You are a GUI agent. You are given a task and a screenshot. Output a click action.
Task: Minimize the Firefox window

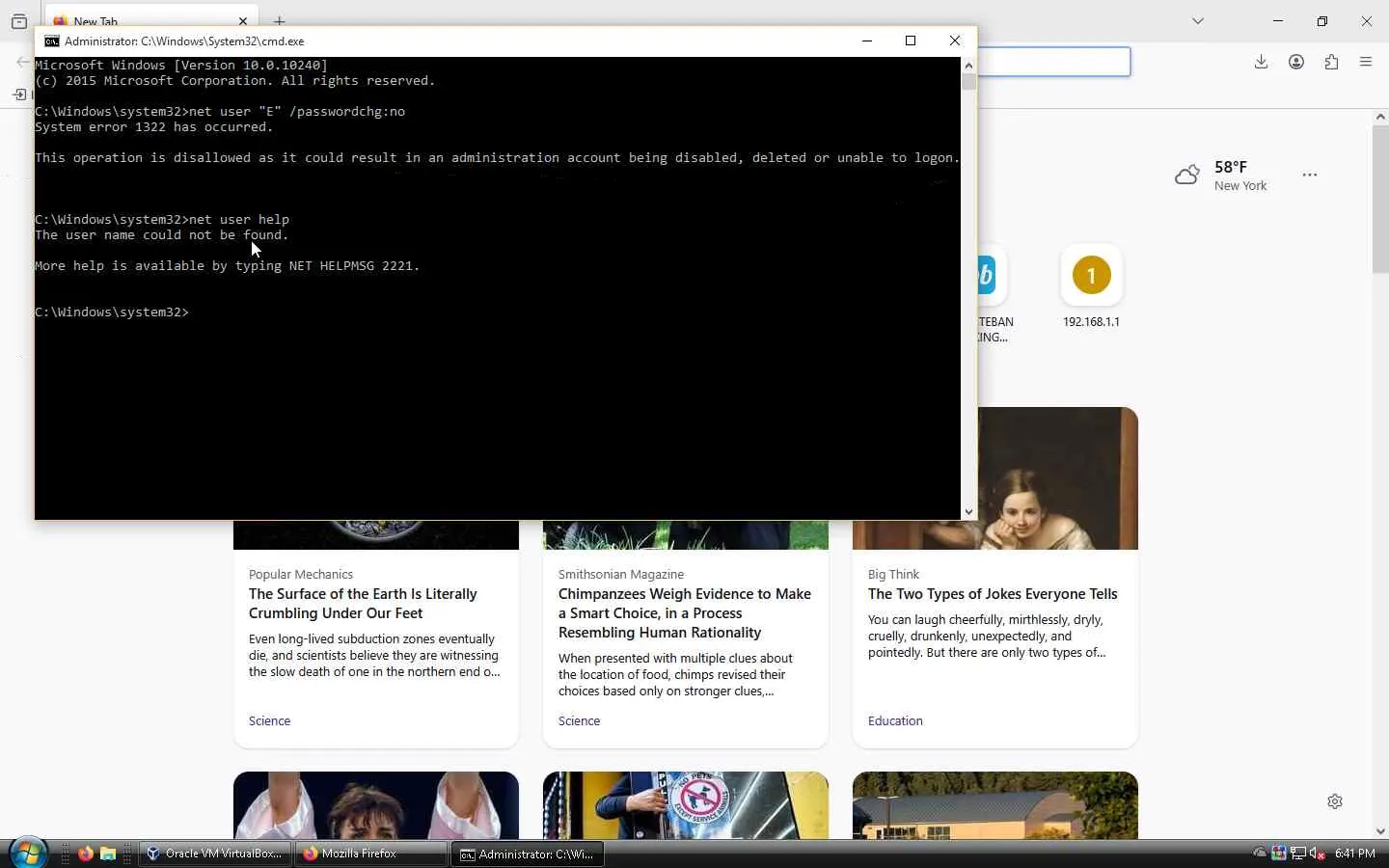coord(1278,20)
